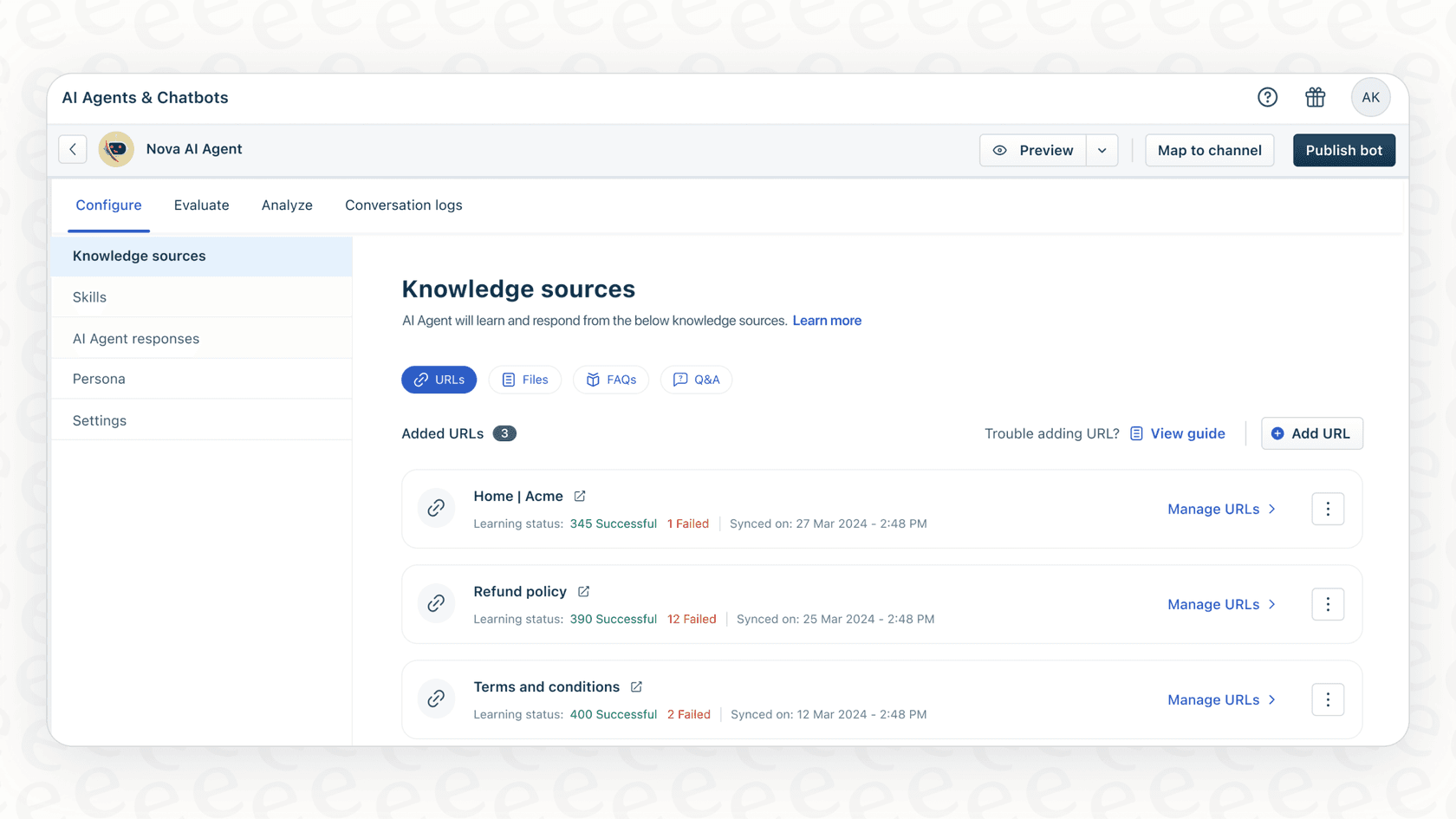Click the back arrow next to Nova AI Agent
This screenshot has width=1456, height=819.
[x=73, y=149]
